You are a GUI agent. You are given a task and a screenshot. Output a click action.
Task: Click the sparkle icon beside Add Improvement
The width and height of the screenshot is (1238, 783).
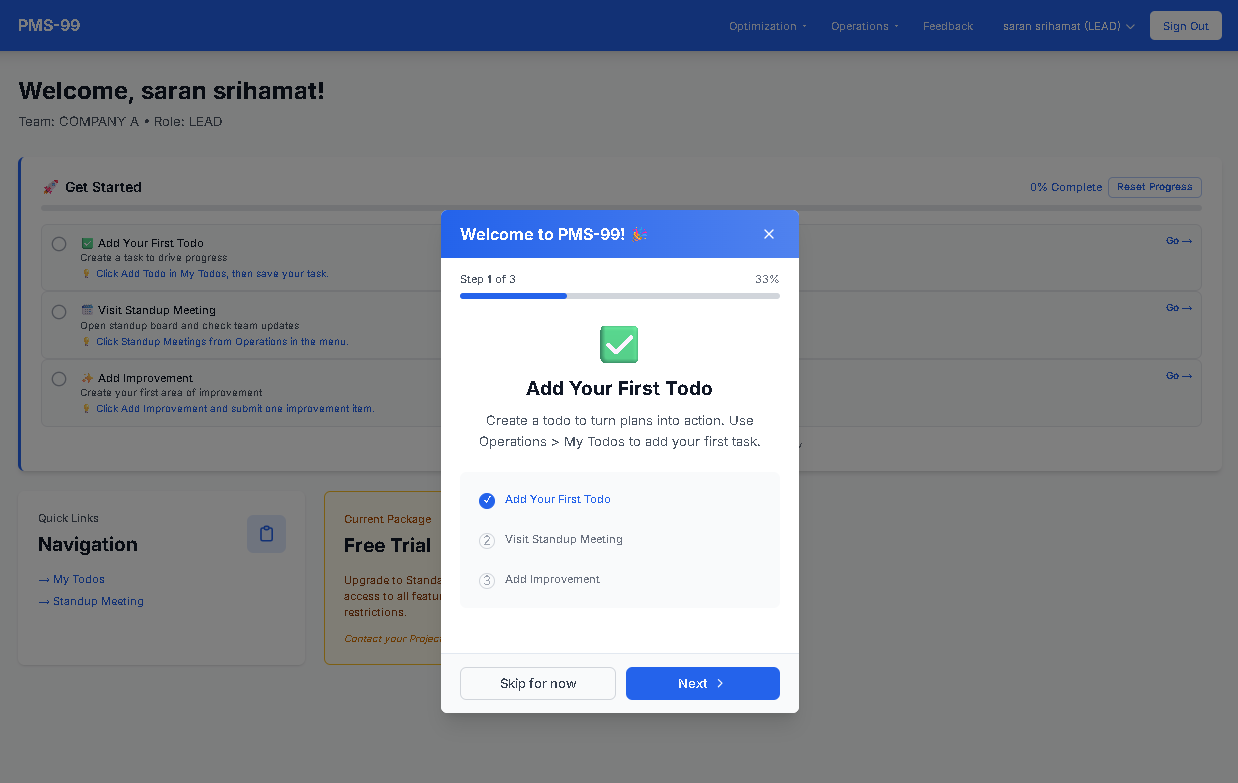pyautogui.click(x=87, y=378)
